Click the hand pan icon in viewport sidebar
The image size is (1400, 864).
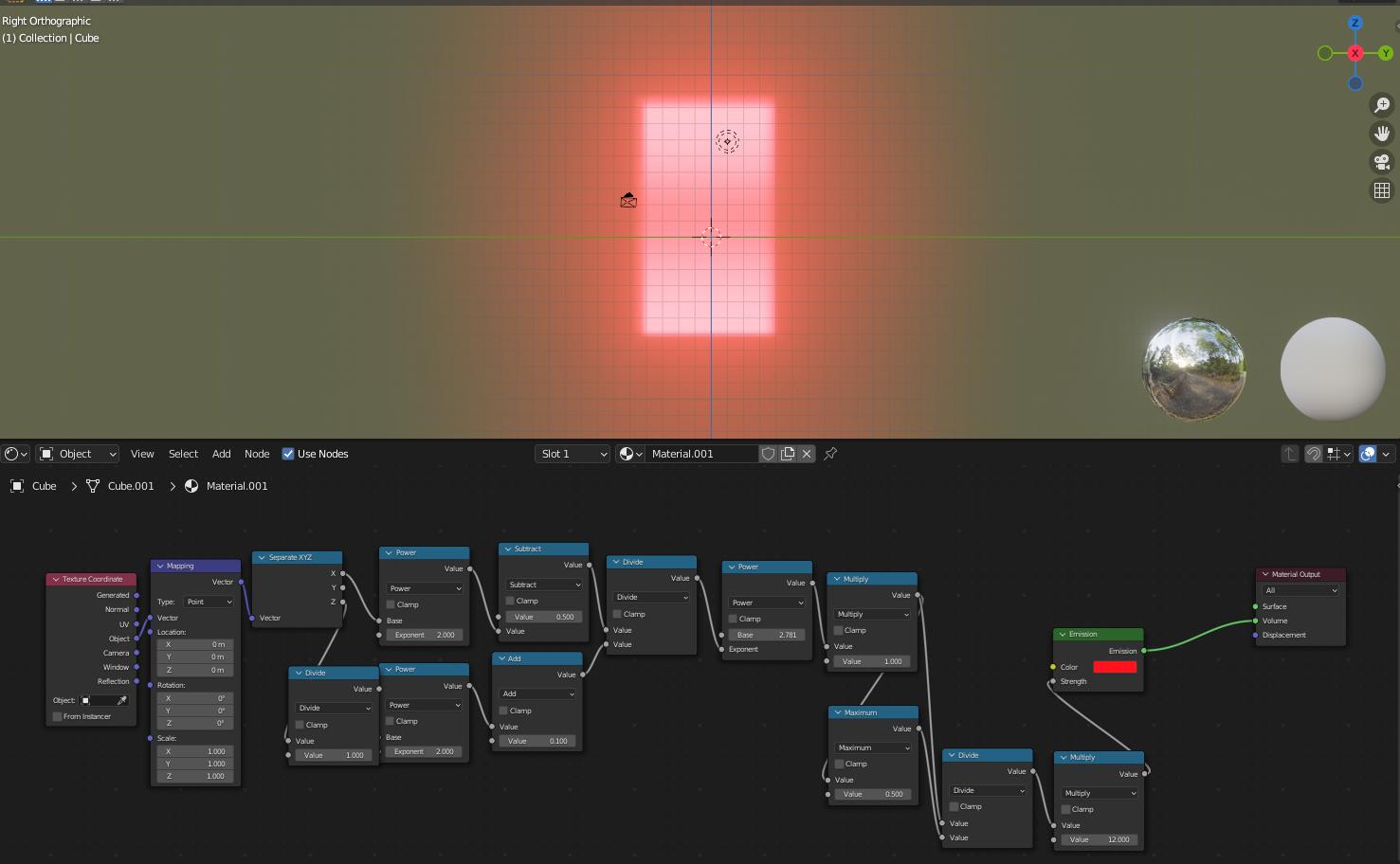point(1381,133)
